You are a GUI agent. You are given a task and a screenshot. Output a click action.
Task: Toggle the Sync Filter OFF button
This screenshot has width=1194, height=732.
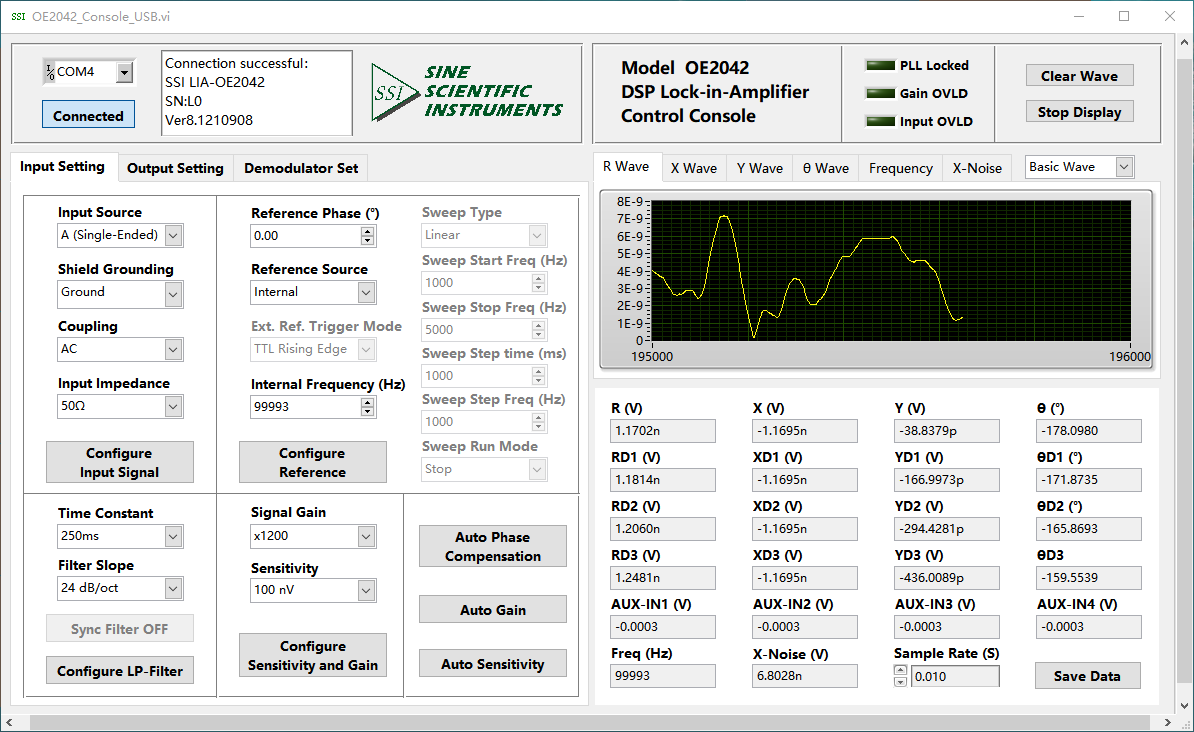pos(120,629)
